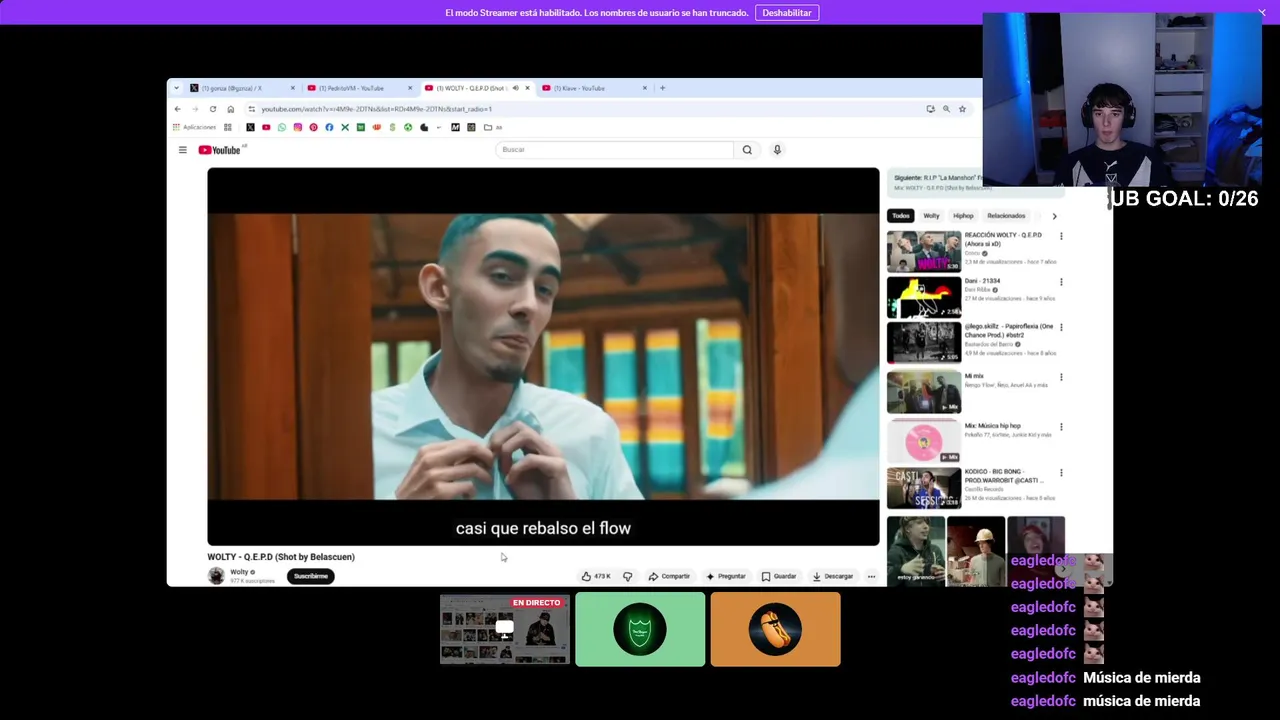Click the YouTube search magnifier button
Viewport: 1280px width, 720px height.
[747, 150]
